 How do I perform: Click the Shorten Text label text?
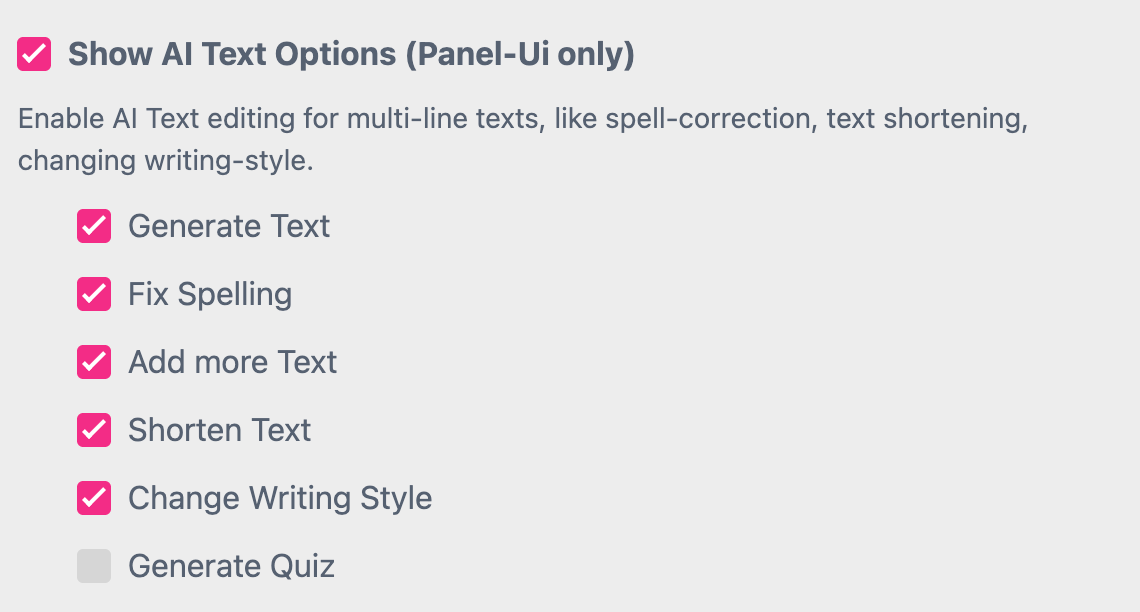[220, 430]
